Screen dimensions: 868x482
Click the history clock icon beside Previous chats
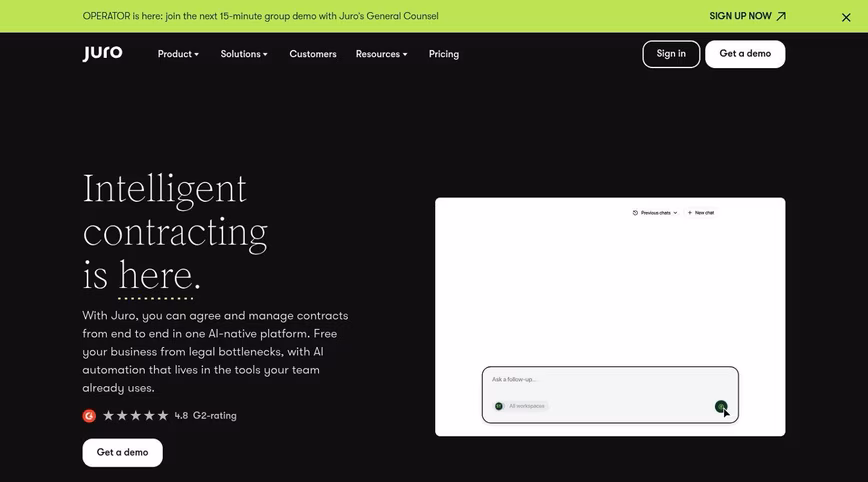pyautogui.click(x=635, y=213)
